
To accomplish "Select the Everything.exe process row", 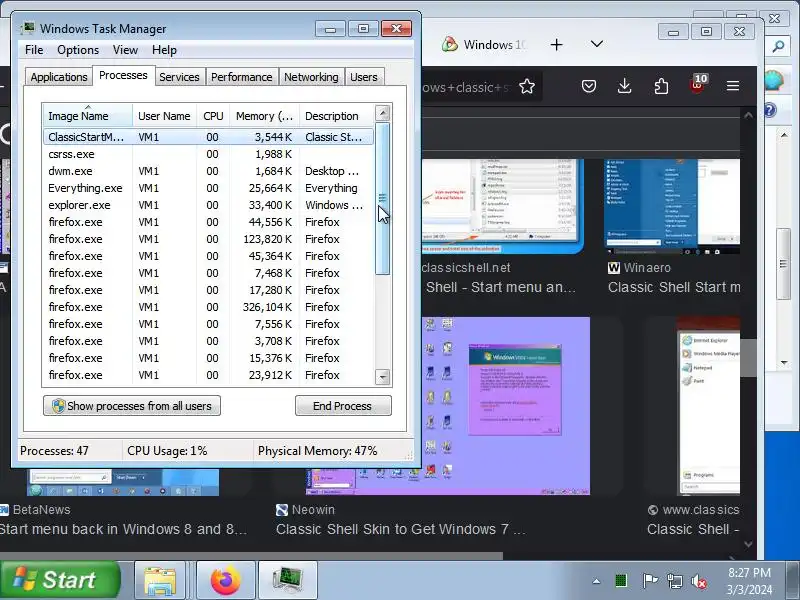I will click(208, 188).
